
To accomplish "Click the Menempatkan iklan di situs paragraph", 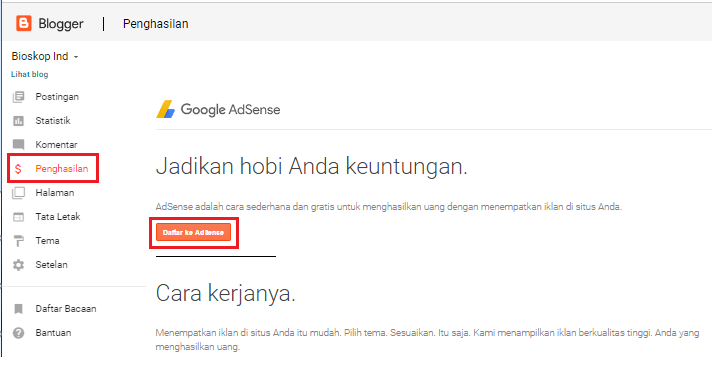I will click(427, 340).
